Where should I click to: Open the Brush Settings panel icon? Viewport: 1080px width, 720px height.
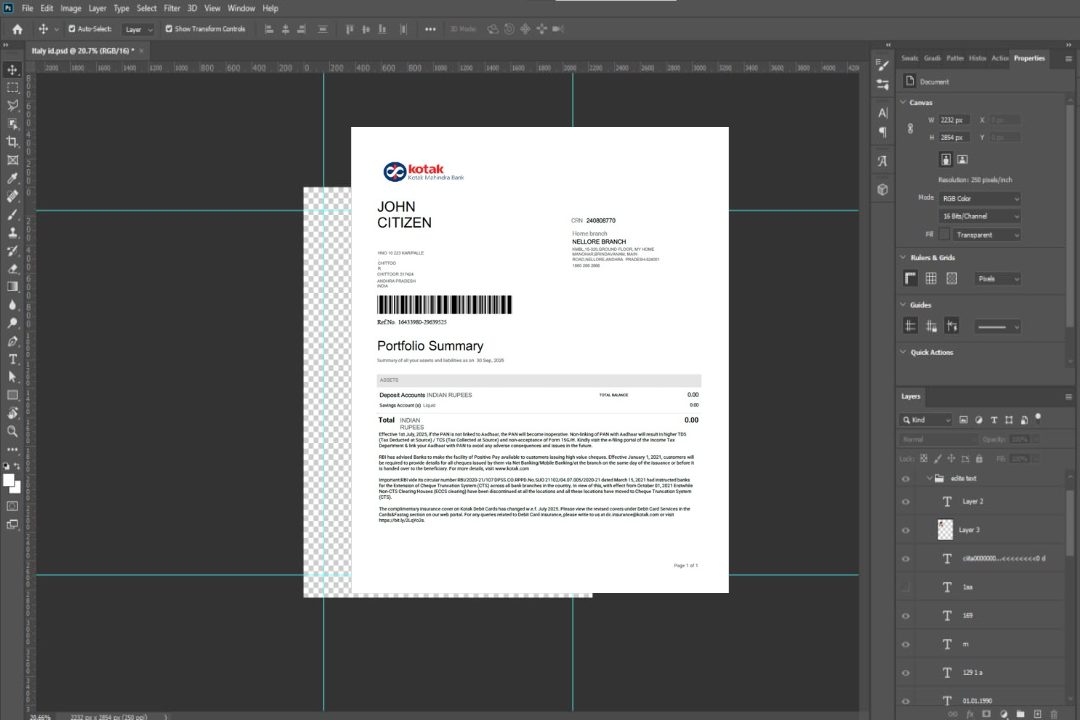[883, 65]
